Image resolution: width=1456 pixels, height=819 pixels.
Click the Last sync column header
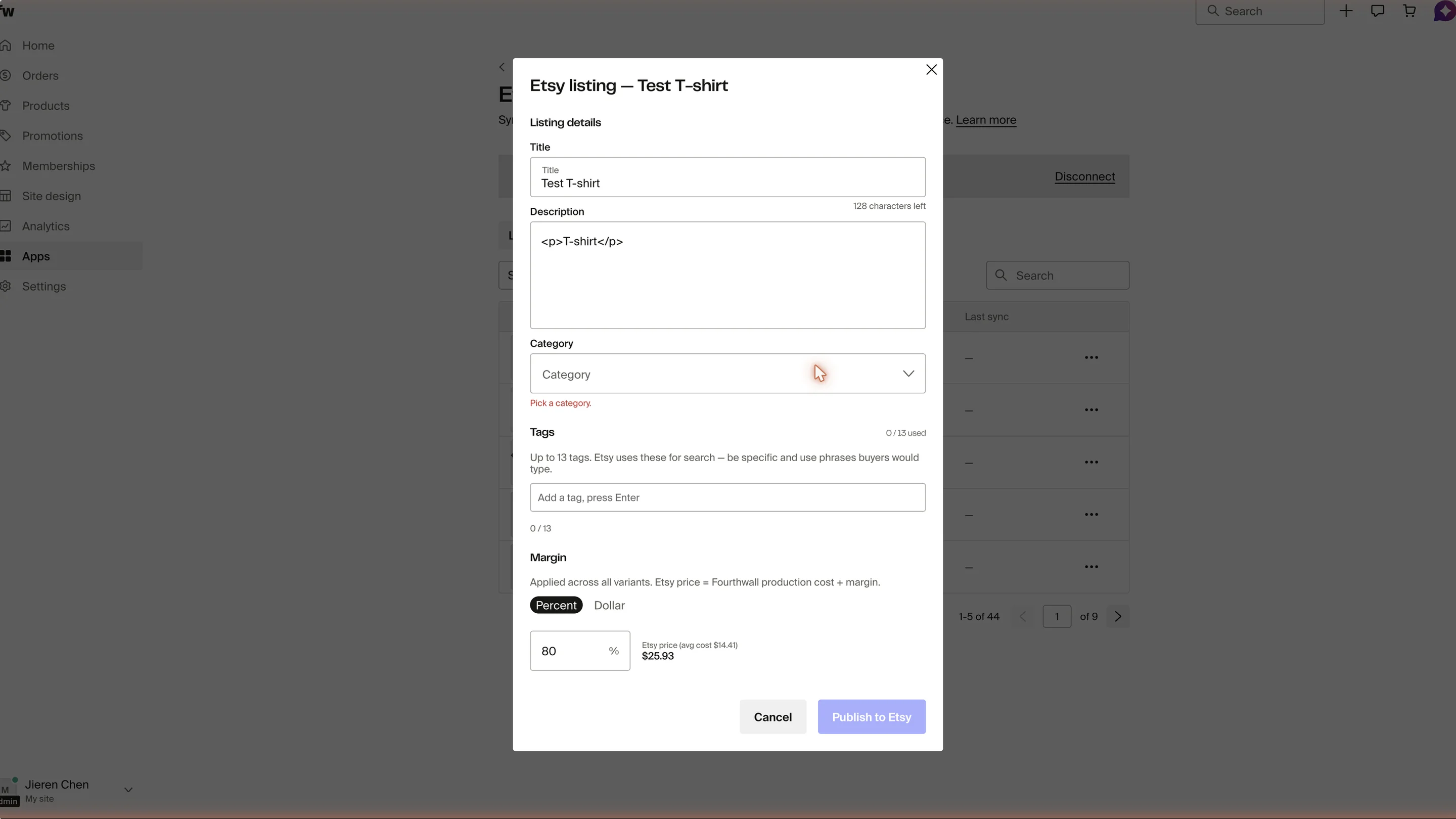pyautogui.click(x=986, y=316)
